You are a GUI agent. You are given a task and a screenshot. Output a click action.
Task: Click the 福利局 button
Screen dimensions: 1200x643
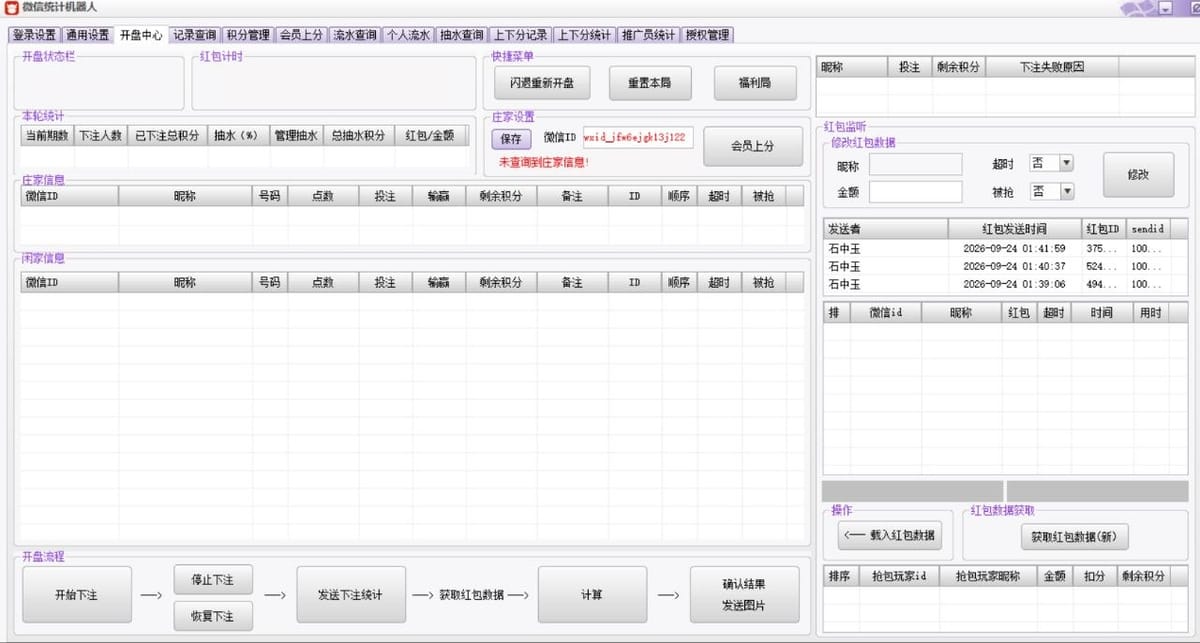pyautogui.click(x=755, y=83)
